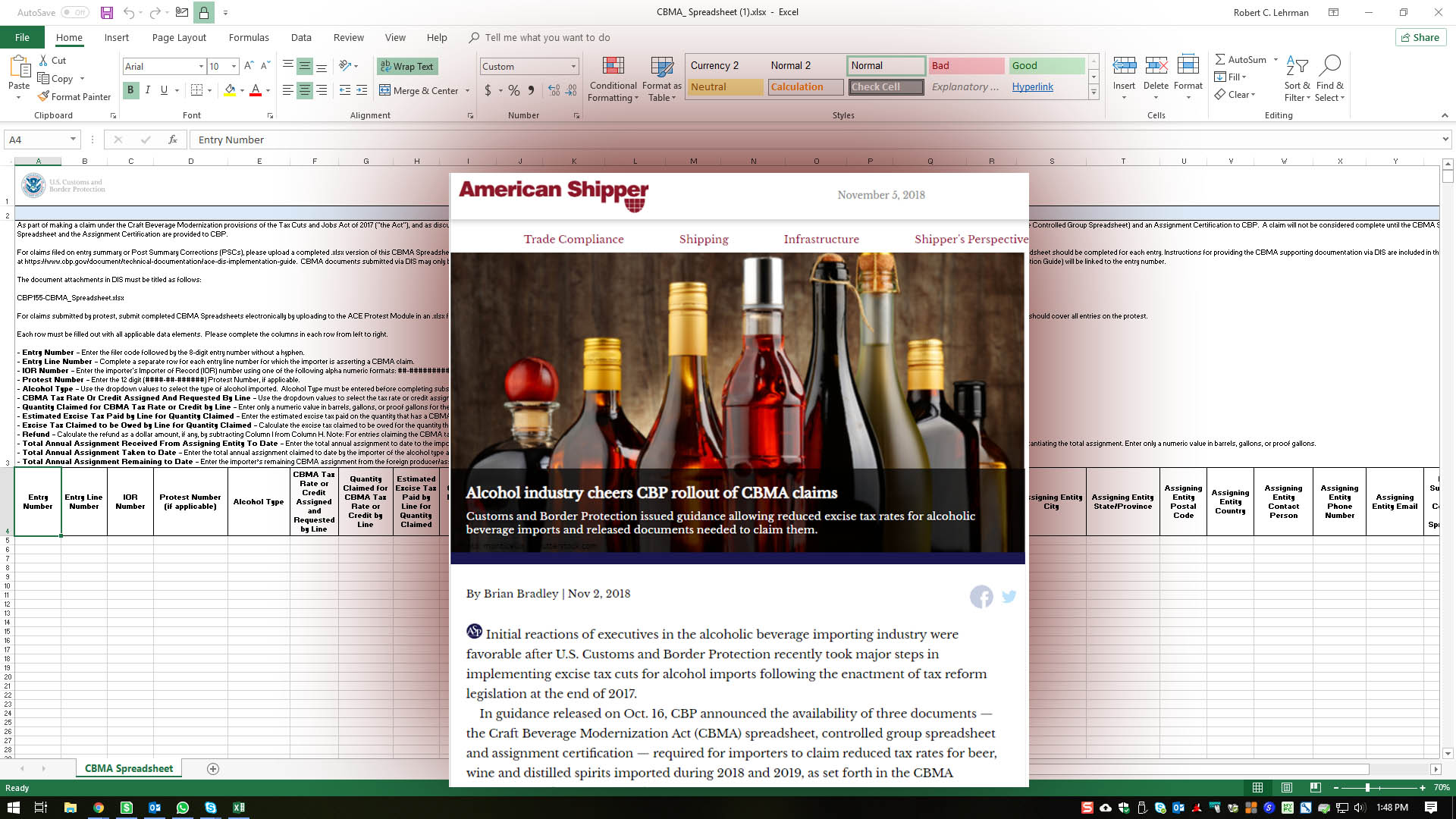Open the Formulas ribbon tab

coord(249,37)
